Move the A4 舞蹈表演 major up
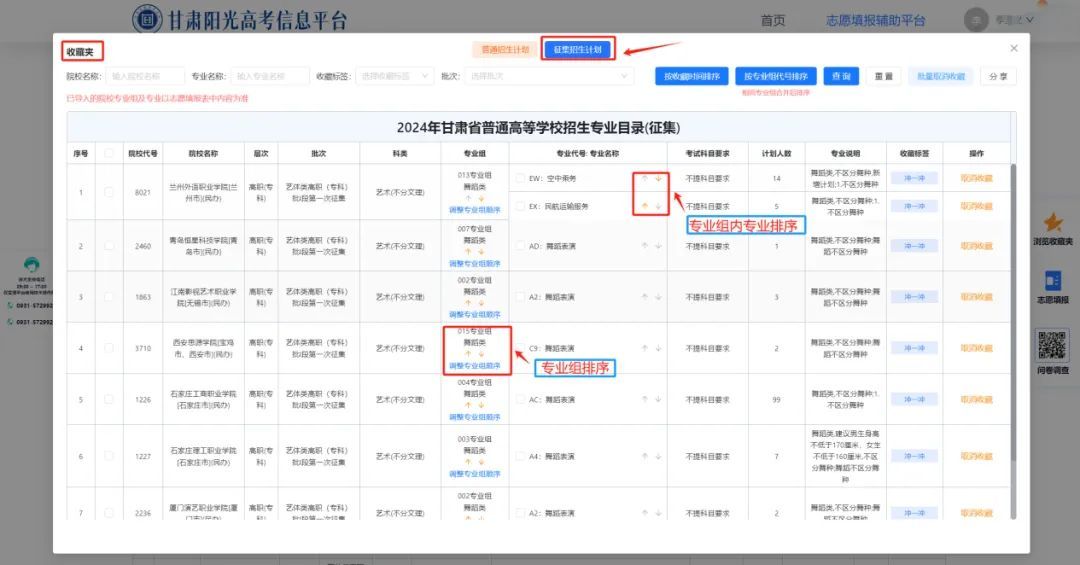1080x565 pixels. coord(645,456)
